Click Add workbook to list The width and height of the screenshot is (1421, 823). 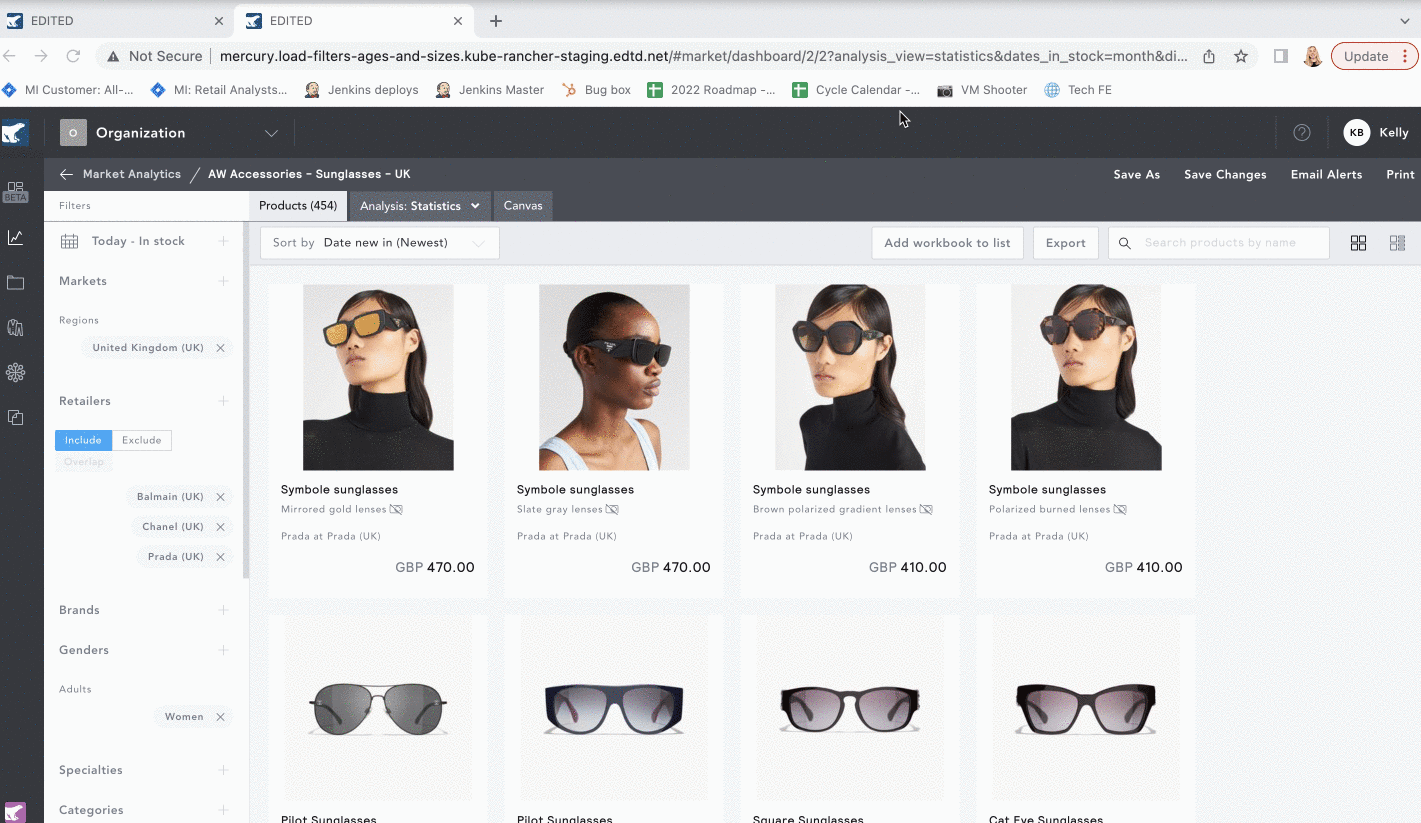(x=947, y=243)
